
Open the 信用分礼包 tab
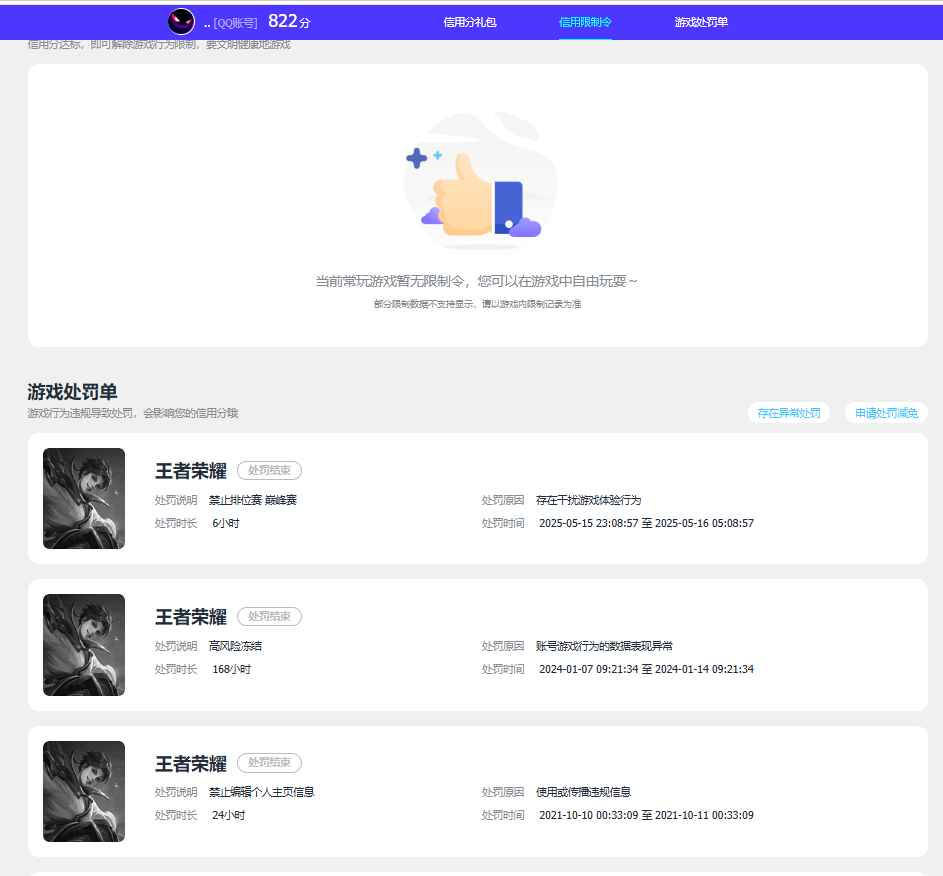tap(470, 22)
